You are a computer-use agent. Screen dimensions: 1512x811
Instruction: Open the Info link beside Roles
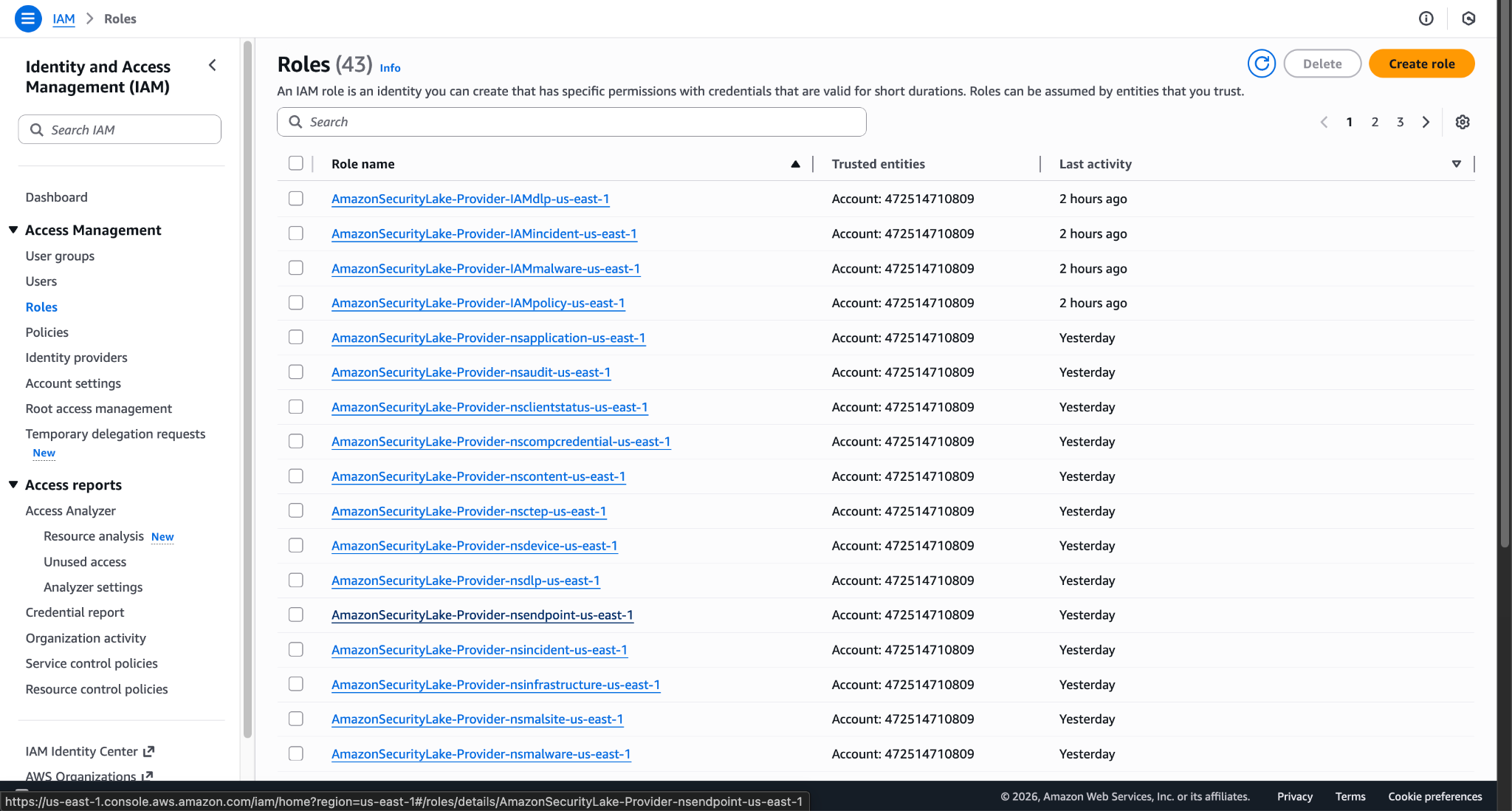[390, 68]
